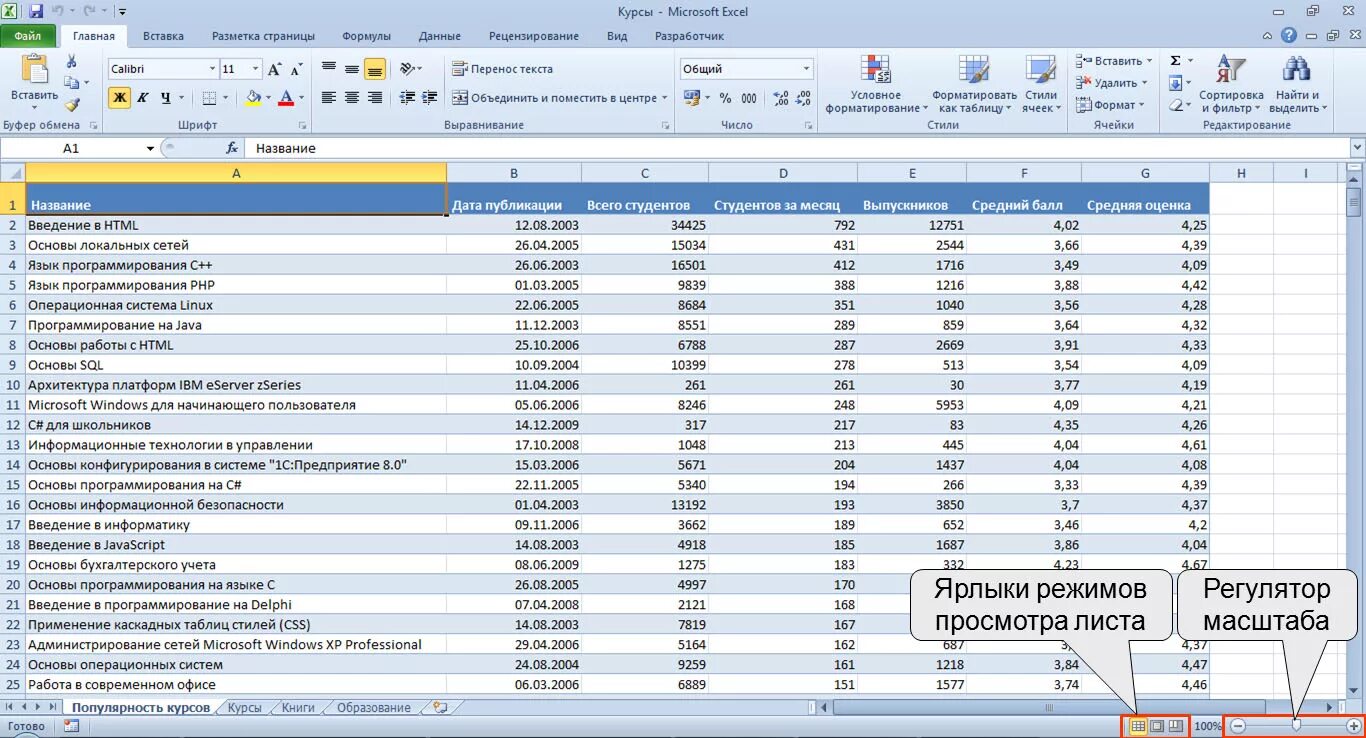Select column D header

783,173
